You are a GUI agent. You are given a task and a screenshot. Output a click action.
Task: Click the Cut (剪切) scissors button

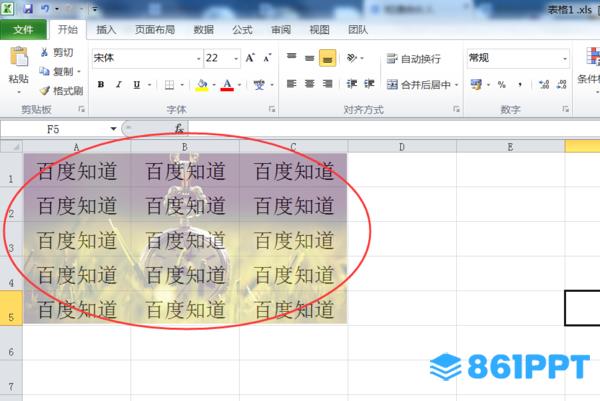pyautogui.click(x=57, y=52)
